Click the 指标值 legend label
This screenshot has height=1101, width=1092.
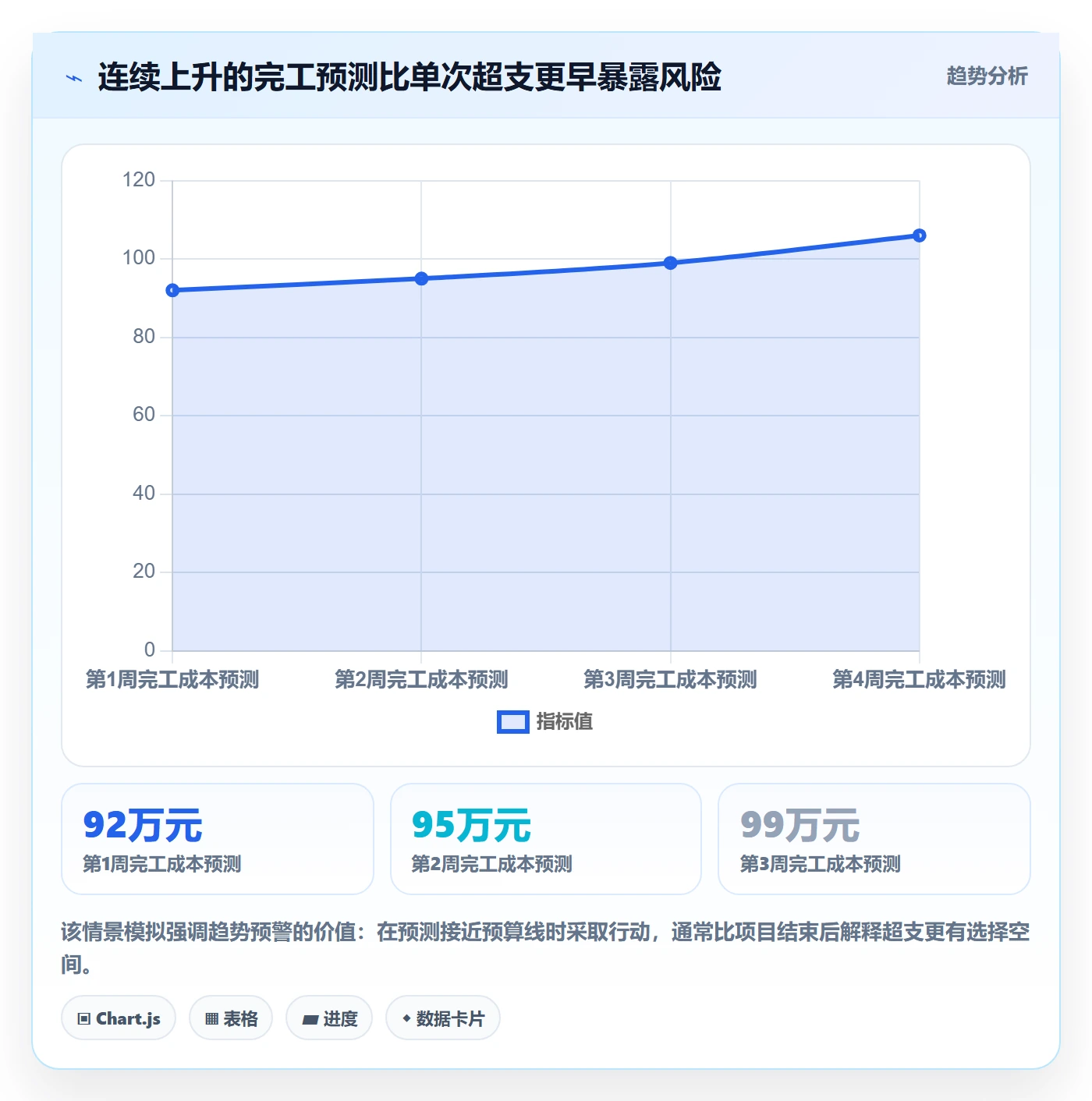coord(565,722)
